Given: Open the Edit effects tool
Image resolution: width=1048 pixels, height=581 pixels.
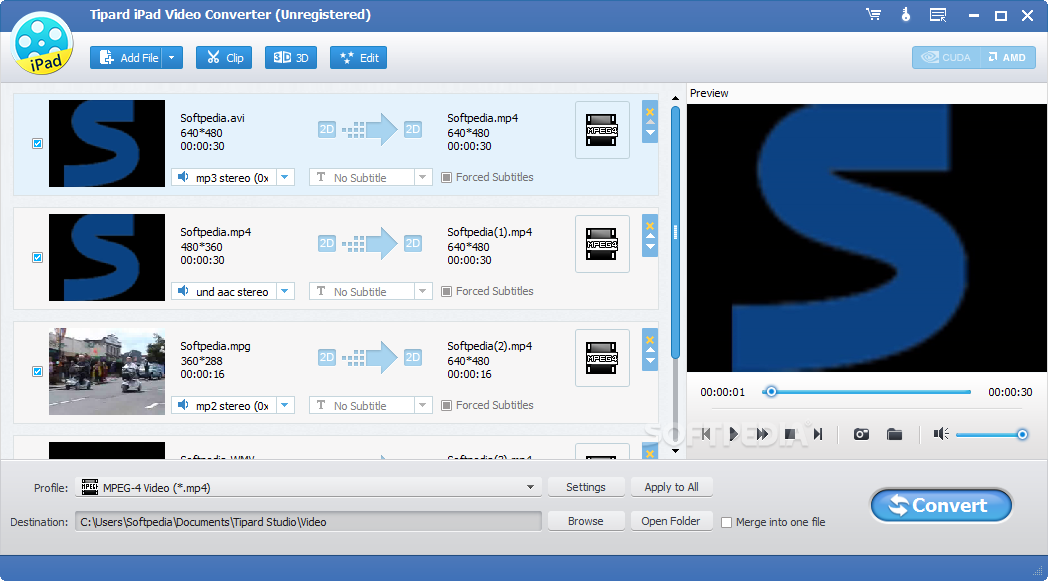Looking at the screenshot, I should 359,57.
